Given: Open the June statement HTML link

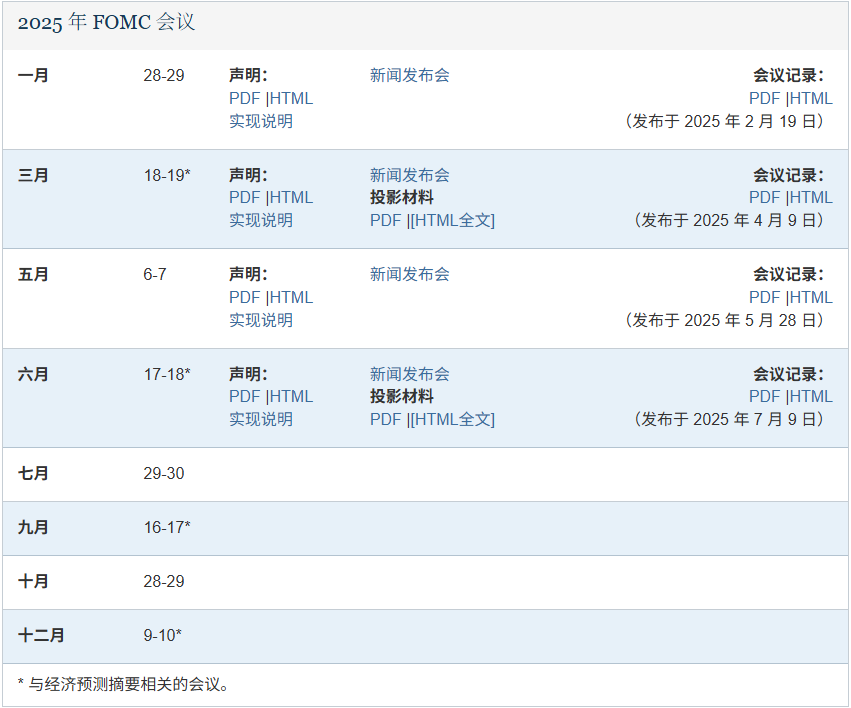Looking at the screenshot, I should (291, 397).
